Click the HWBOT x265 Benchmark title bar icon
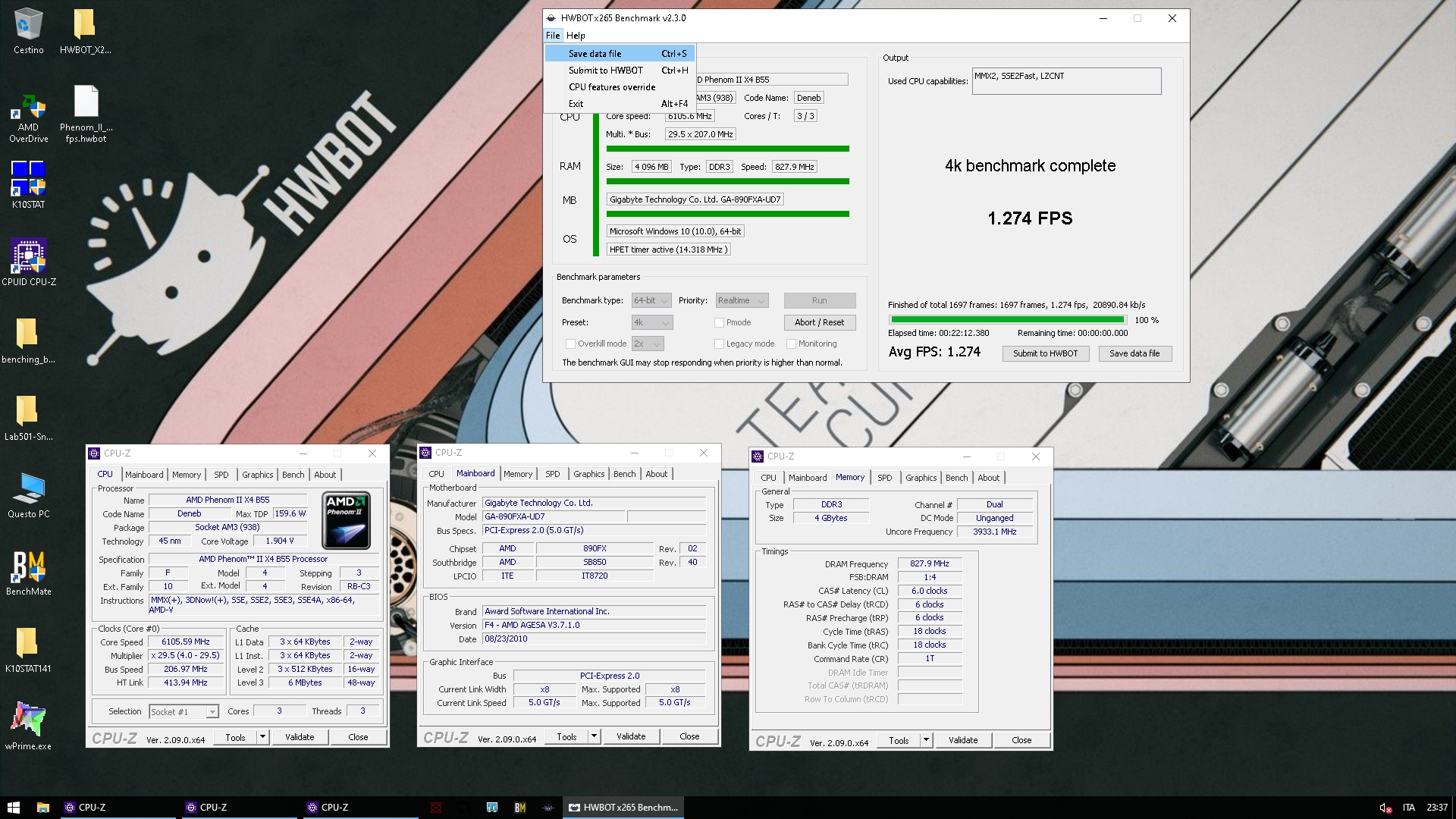The height and width of the screenshot is (819, 1456). pos(551,18)
